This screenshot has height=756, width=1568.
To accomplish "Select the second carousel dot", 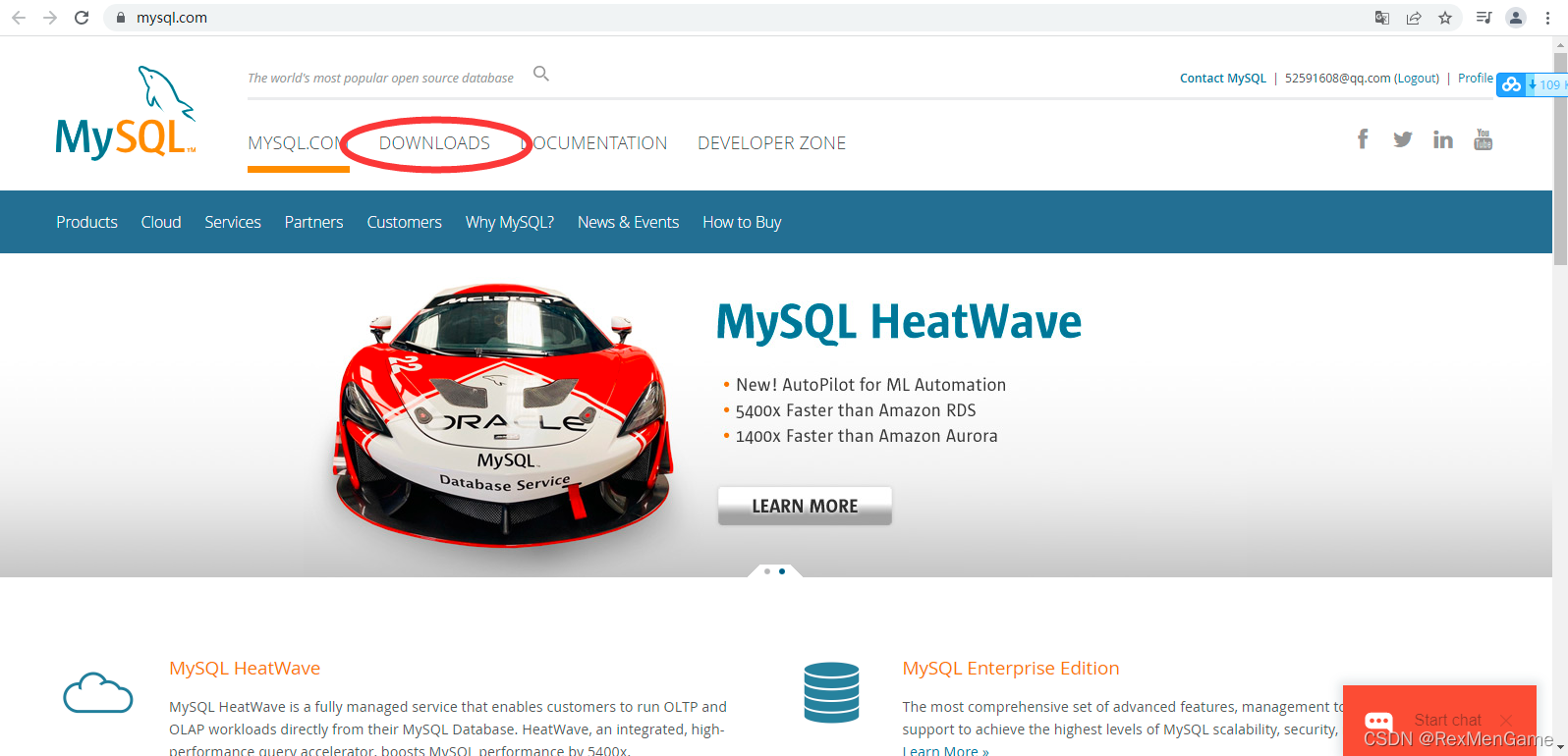I will pyautogui.click(x=782, y=570).
